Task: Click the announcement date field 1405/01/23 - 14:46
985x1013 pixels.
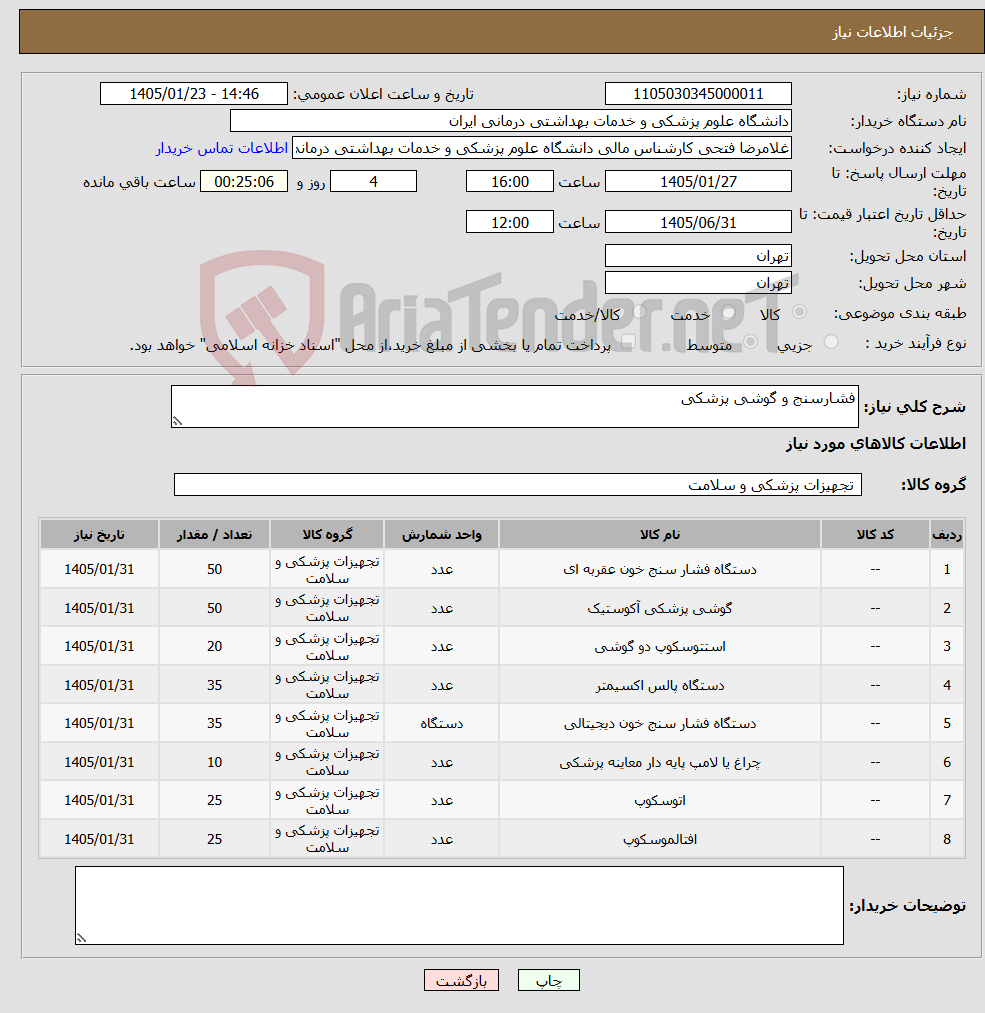Action: click(x=194, y=94)
